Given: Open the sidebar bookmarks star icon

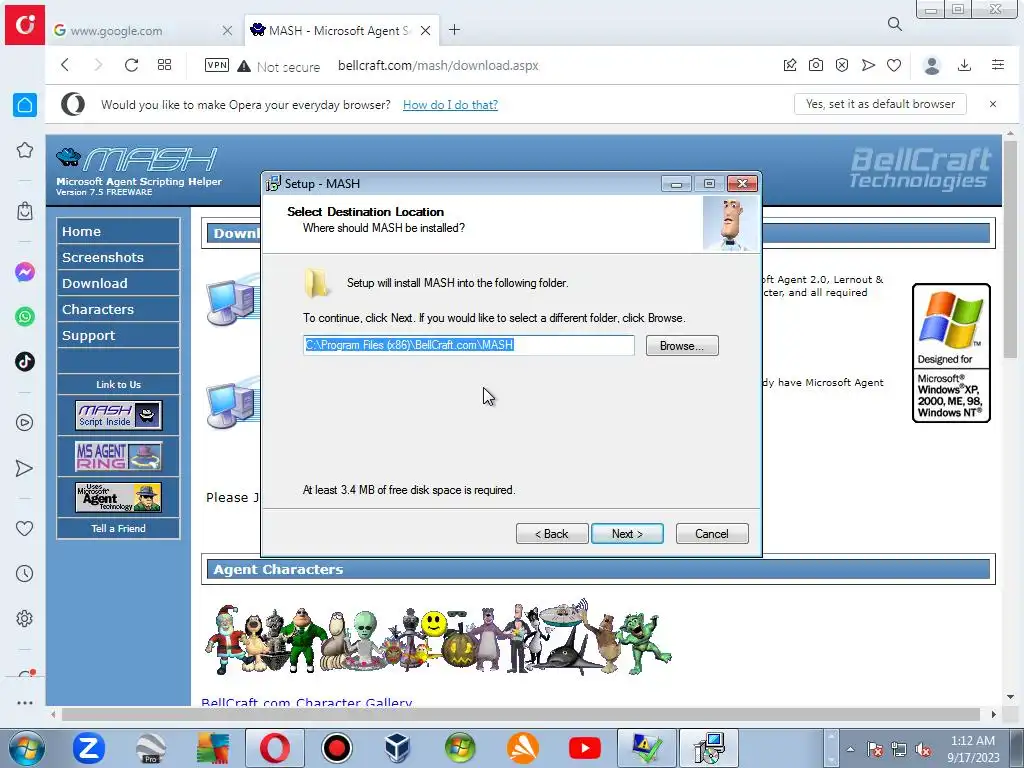Looking at the screenshot, I should click(x=25, y=150).
